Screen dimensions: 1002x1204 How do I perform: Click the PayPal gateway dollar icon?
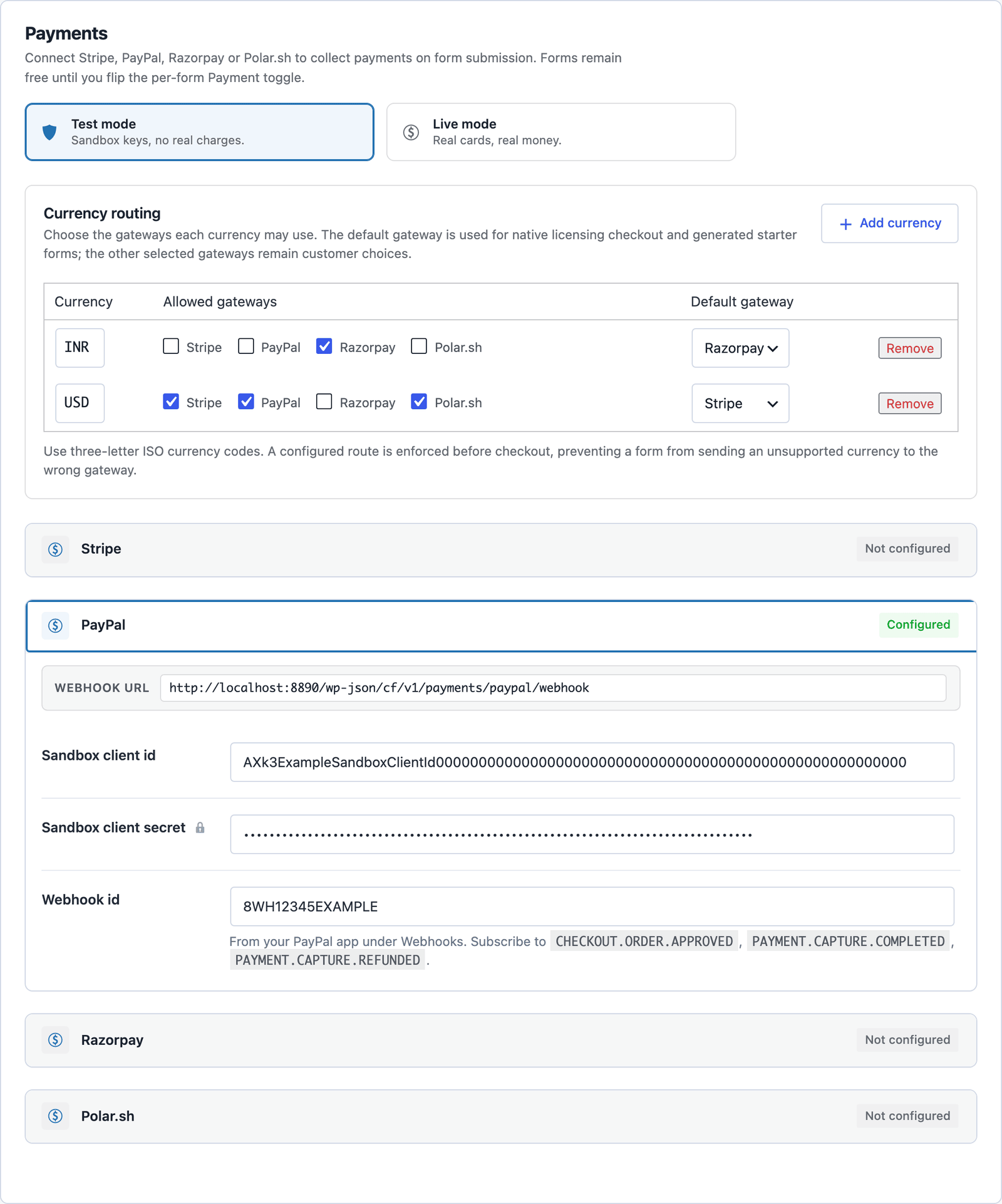[56, 625]
